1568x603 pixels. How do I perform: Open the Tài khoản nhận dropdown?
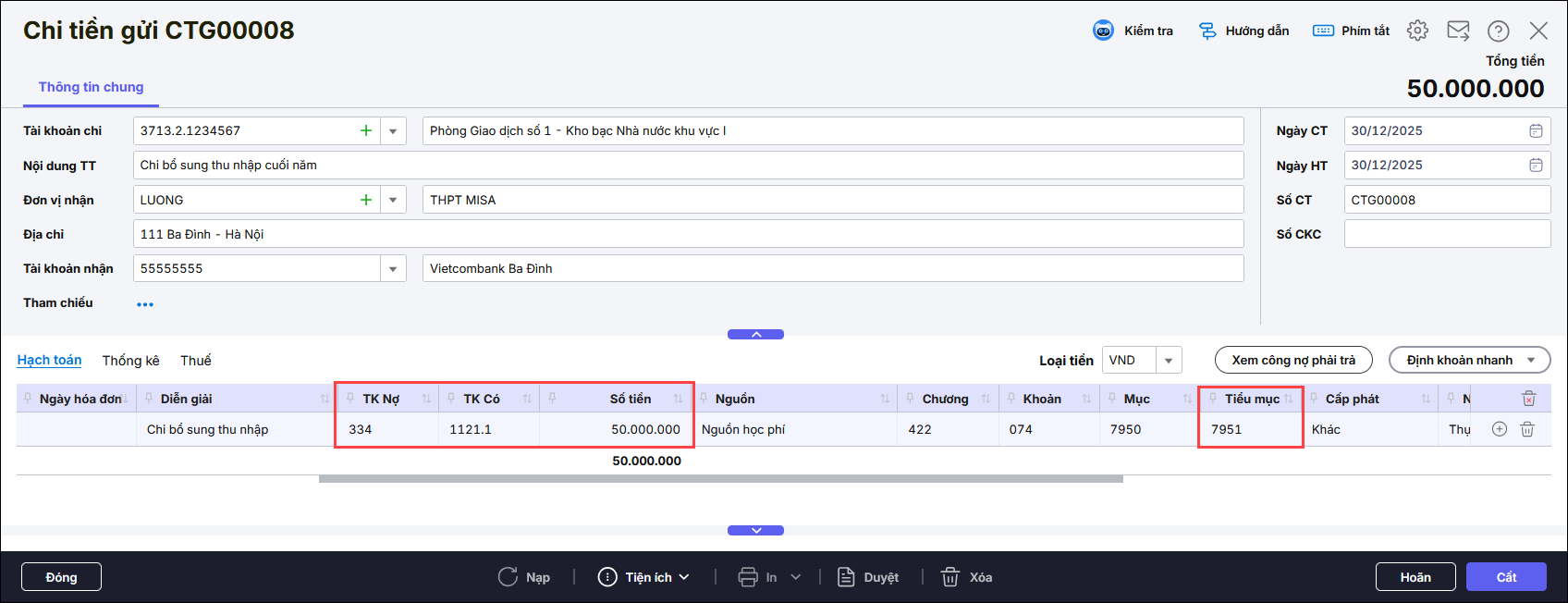point(393,269)
